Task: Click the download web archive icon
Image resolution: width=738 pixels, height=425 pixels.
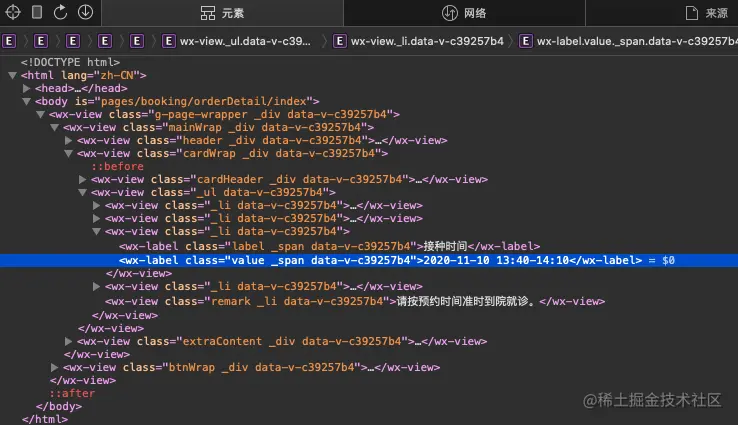Action: point(85,12)
